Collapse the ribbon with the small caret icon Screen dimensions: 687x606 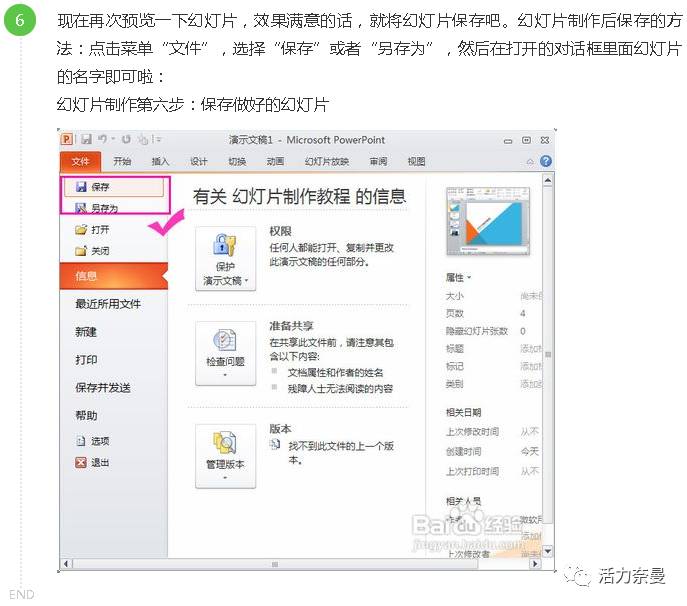(x=530, y=162)
